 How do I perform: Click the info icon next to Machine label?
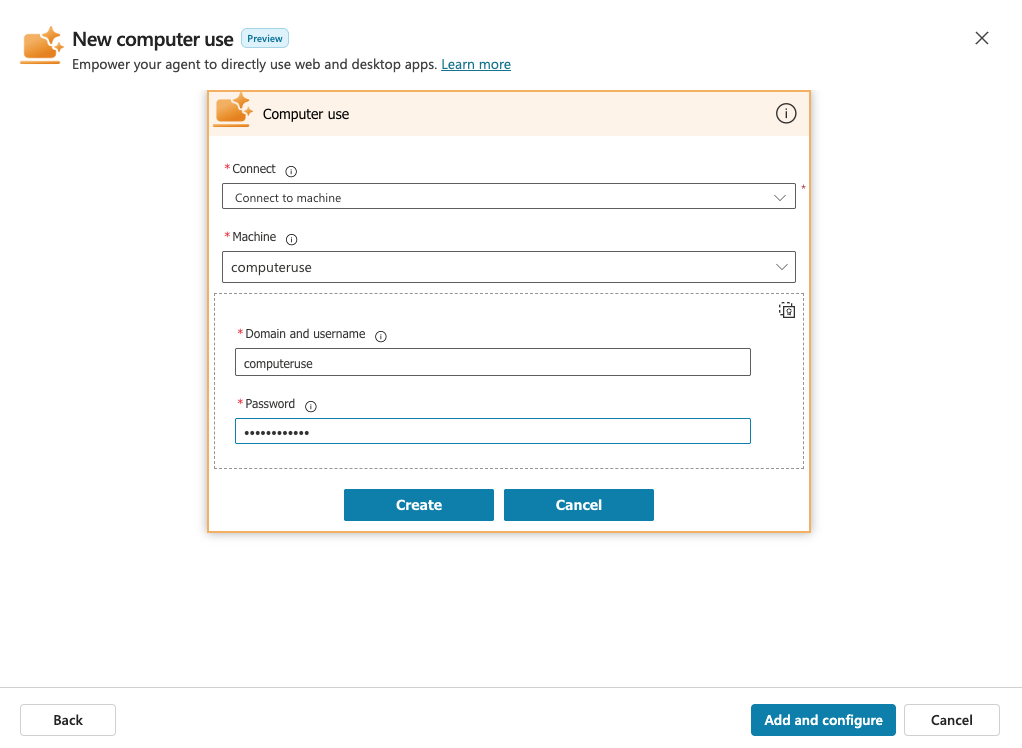pos(292,240)
